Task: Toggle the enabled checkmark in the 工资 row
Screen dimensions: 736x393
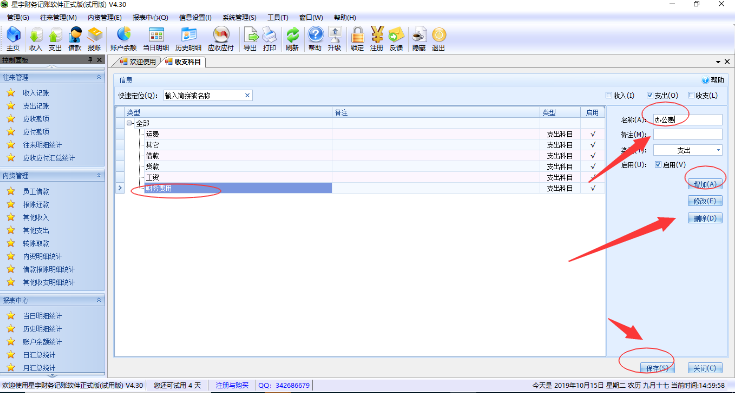Action: coord(593,177)
